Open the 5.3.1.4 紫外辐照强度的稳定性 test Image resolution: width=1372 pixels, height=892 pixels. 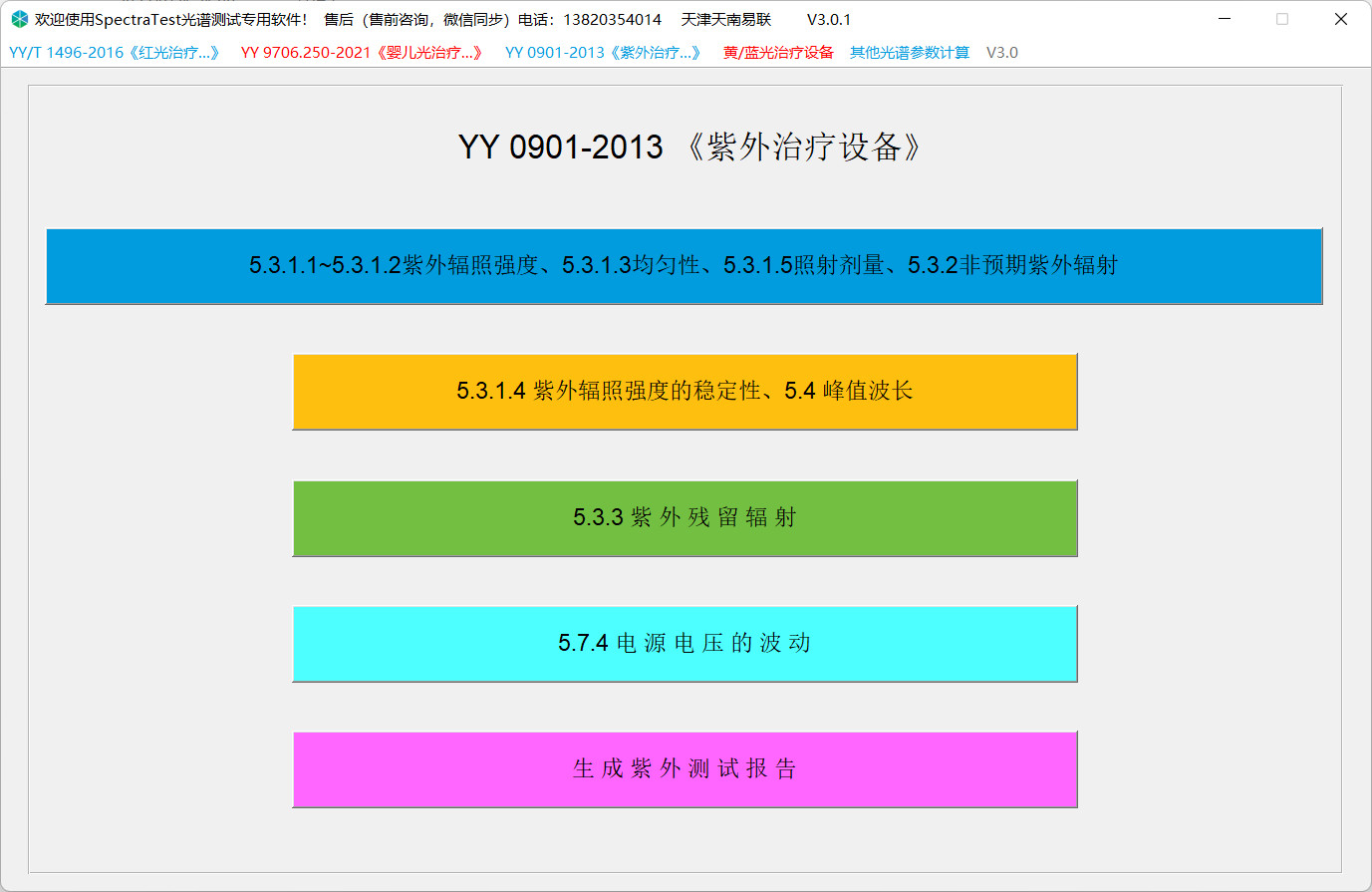[685, 392]
